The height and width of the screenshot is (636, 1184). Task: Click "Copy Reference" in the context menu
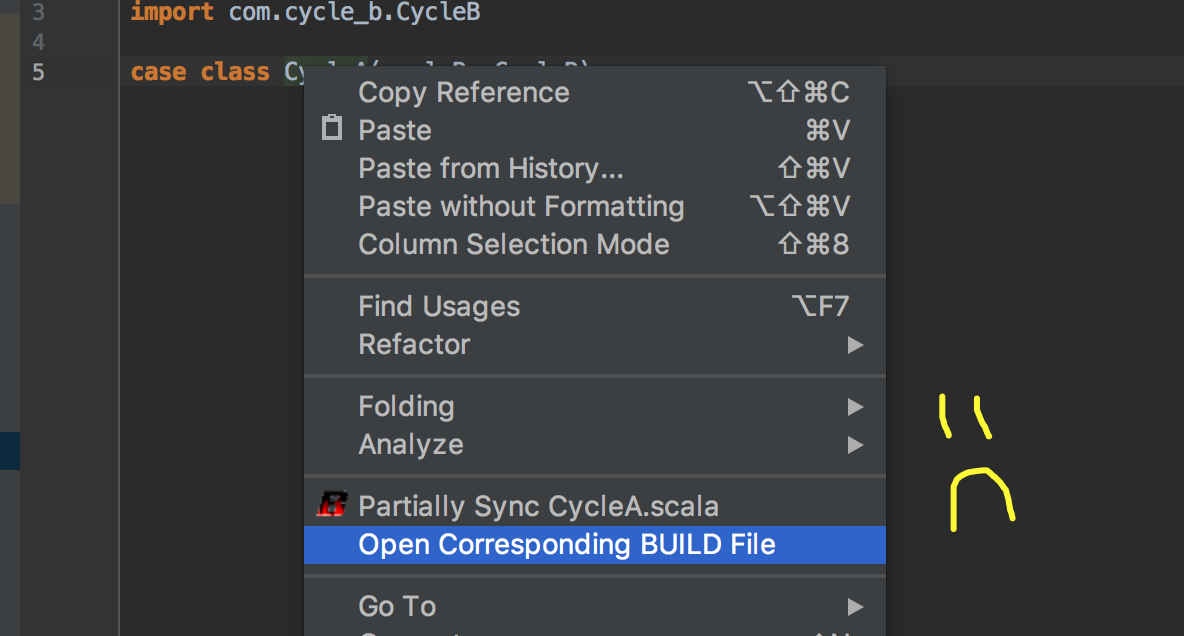(x=463, y=92)
